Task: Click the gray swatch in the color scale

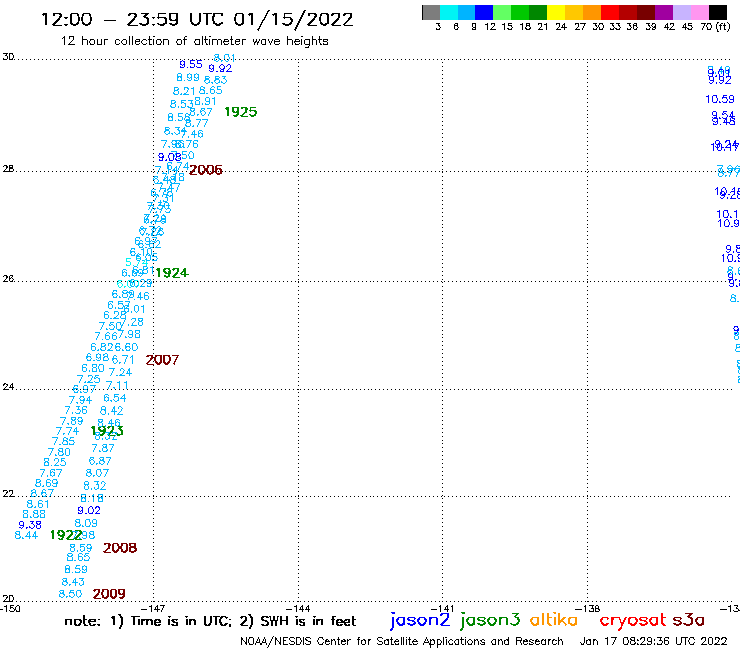Action: 431,12
